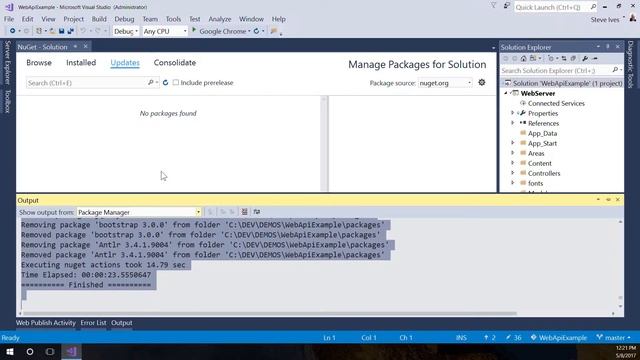Image resolution: width=640 pixels, height=360 pixels.
Task: Toggle word wrap in Output window
Action: click(x=256, y=212)
